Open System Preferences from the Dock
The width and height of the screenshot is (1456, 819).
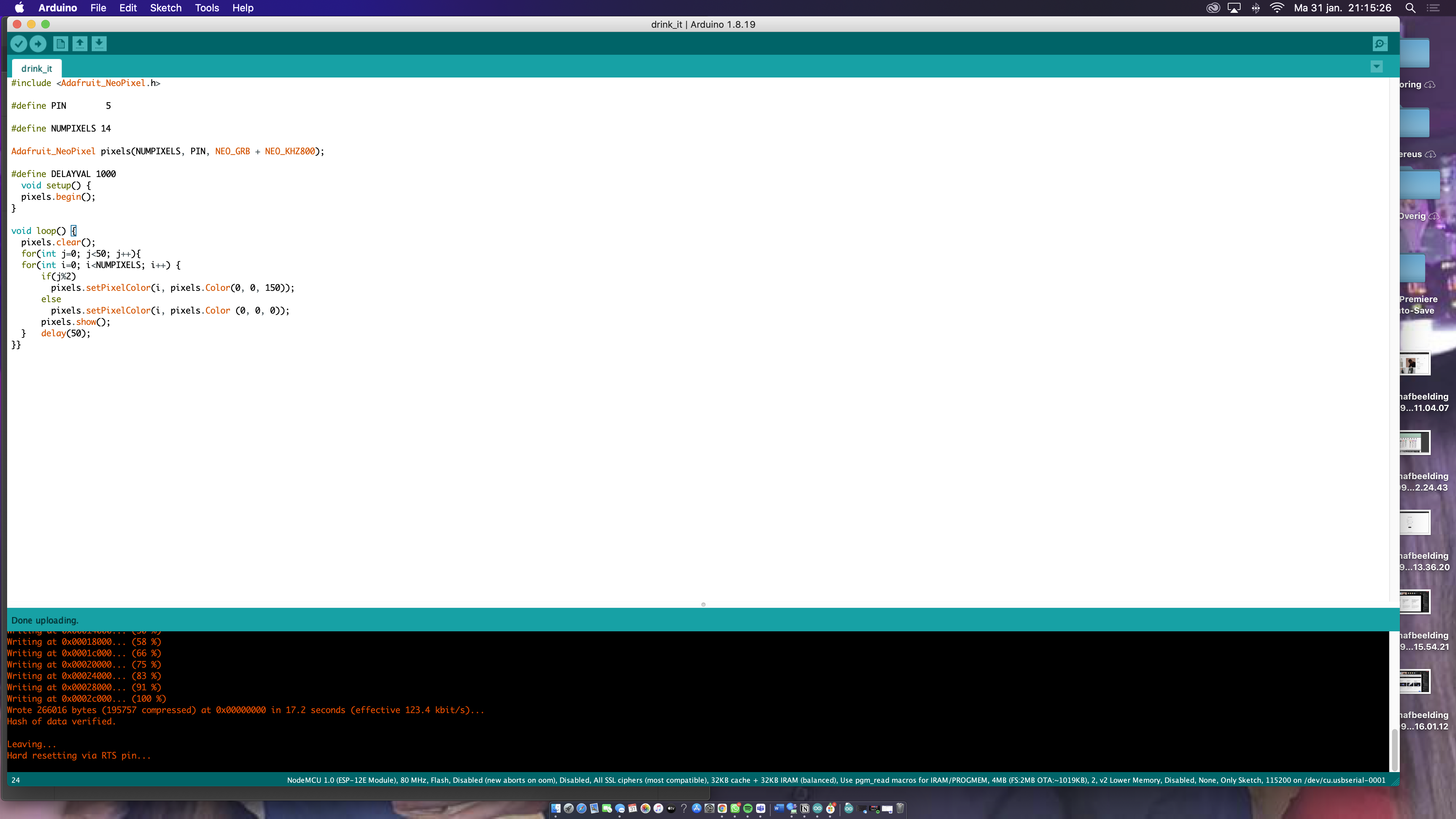tap(710, 808)
